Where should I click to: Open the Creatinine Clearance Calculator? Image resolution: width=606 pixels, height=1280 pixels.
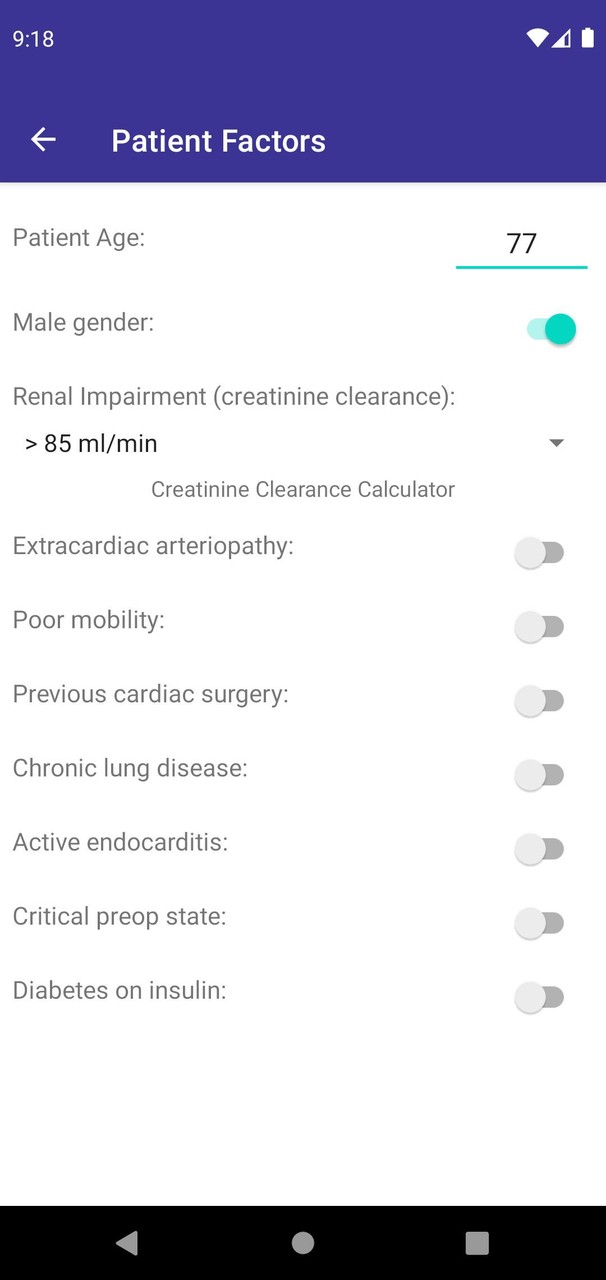(302, 489)
